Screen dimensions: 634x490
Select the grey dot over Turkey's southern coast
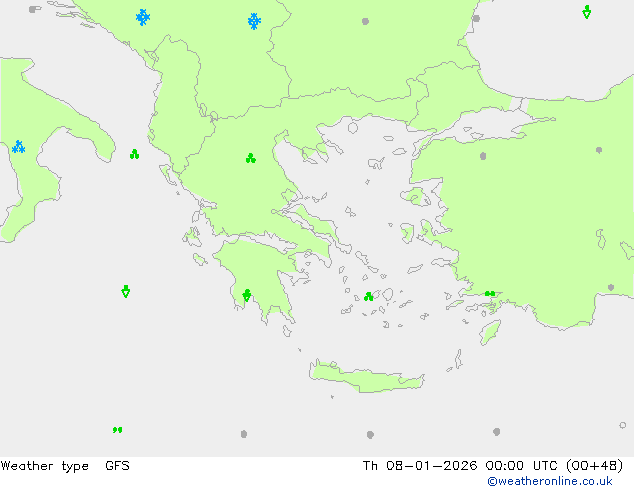click(x=611, y=287)
